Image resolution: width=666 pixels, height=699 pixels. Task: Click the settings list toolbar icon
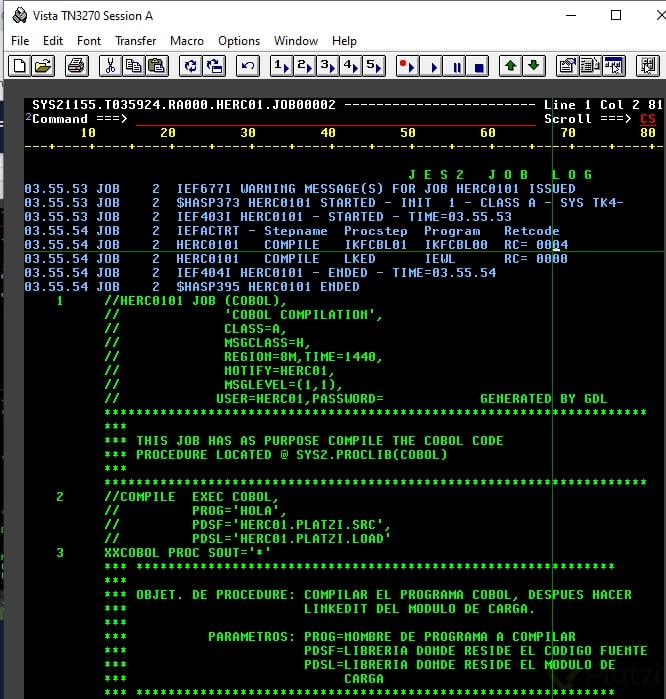coord(591,66)
